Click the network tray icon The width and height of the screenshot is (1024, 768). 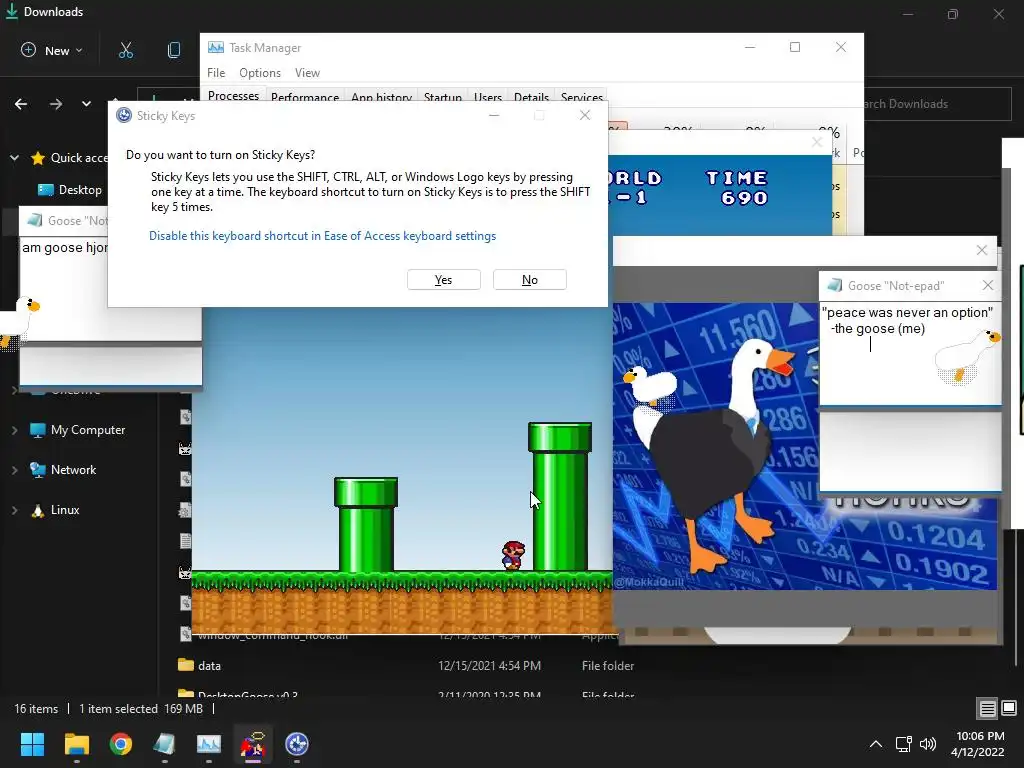pyautogui.click(x=904, y=744)
